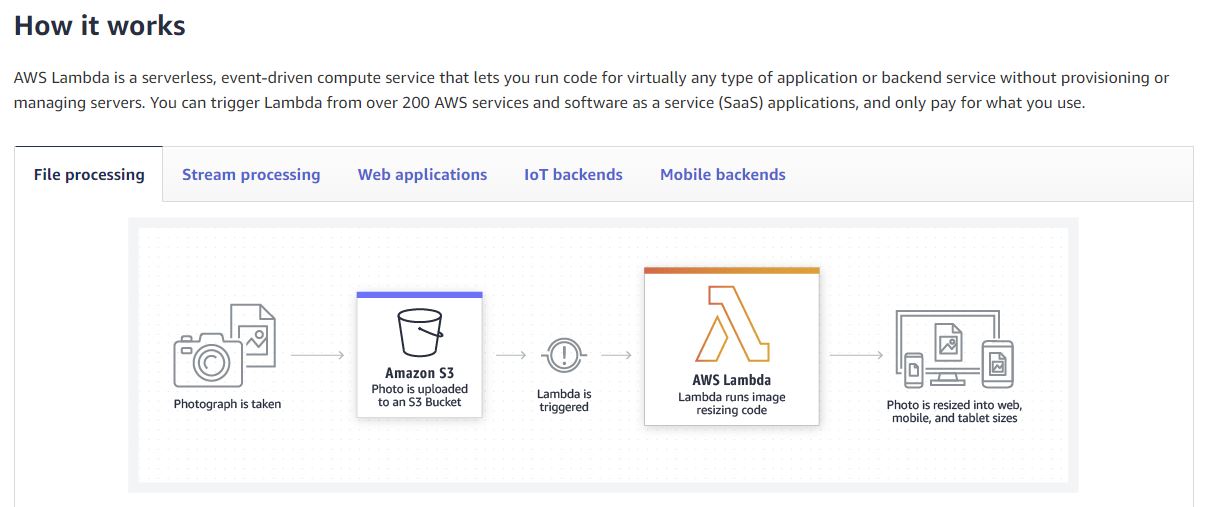Click the "Lambda is triggered" caption
This screenshot has height=507, width=1206.
pyautogui.click(x=564, y=401)
